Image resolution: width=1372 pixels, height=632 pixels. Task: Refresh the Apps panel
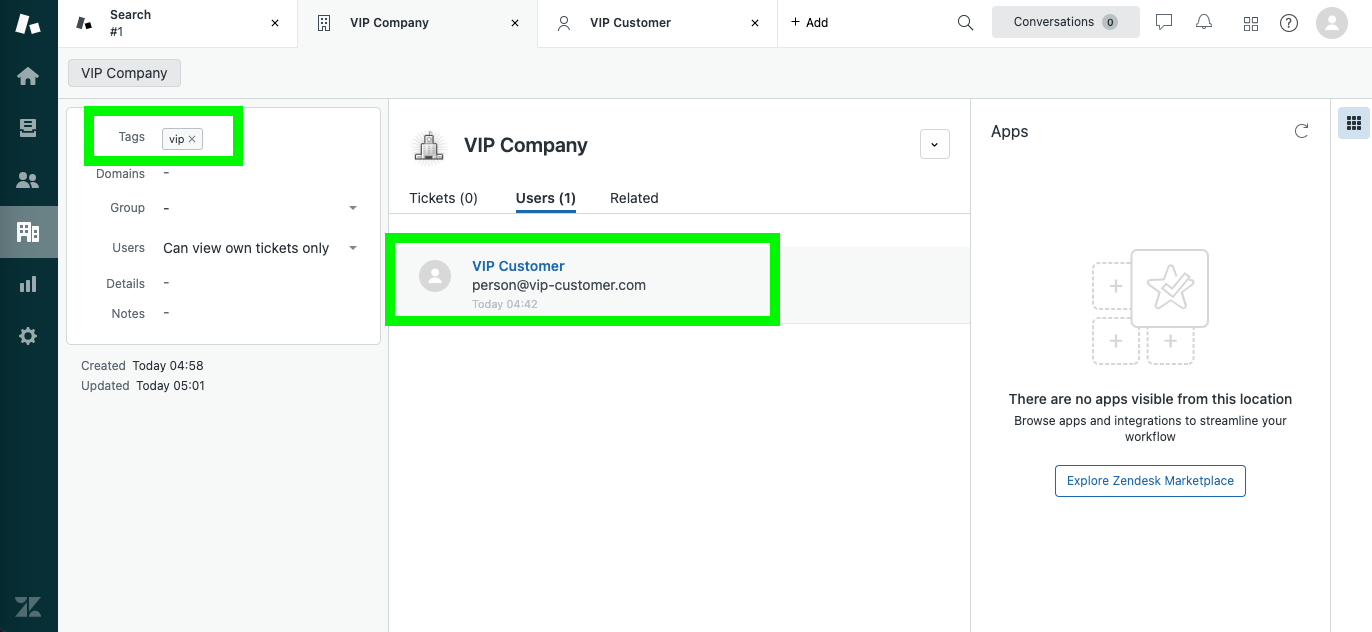(1301, 131)
